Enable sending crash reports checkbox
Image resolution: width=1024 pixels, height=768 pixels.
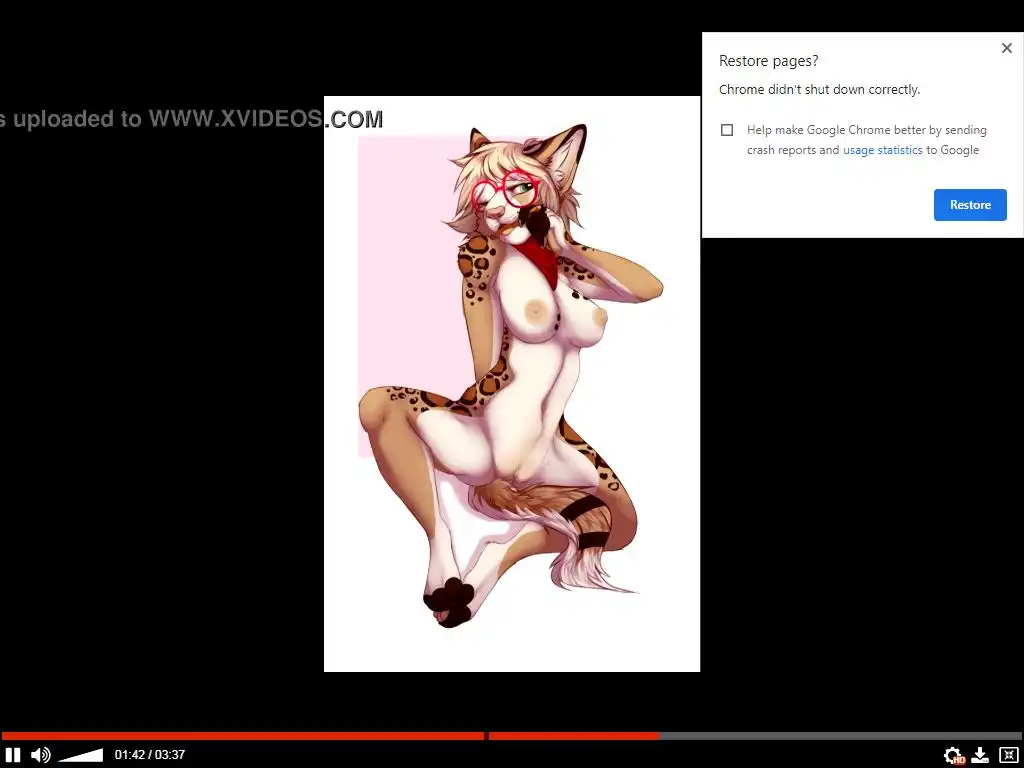click(727, 130)
